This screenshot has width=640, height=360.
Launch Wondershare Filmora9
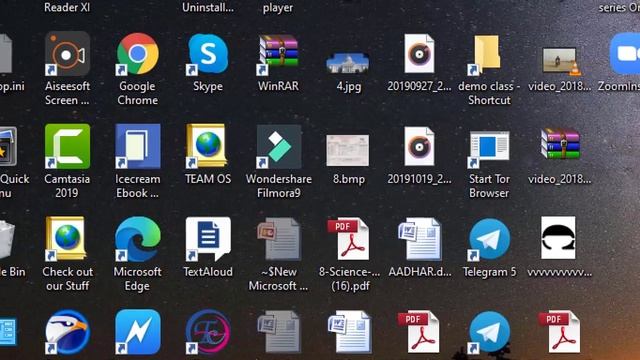(278, 147)
